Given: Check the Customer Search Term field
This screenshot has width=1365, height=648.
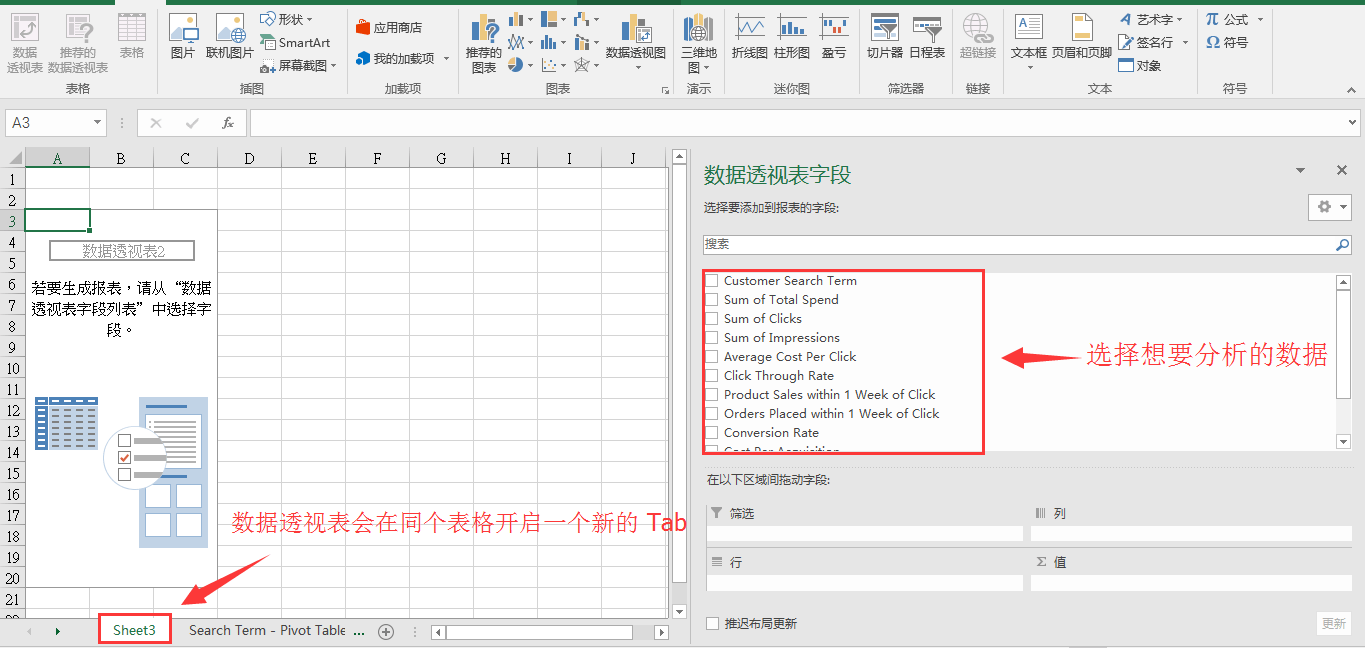Looking at the screenshot, I should (712, 281).
